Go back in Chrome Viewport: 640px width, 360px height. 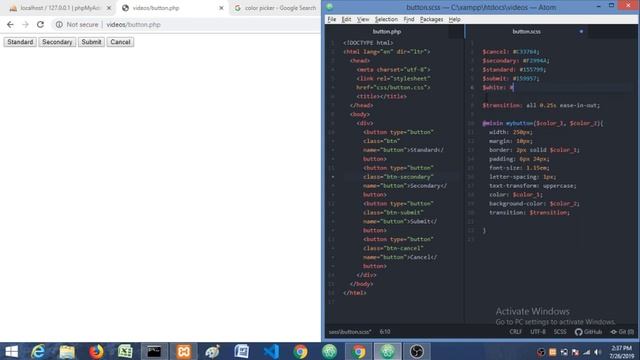click(10, 24)
